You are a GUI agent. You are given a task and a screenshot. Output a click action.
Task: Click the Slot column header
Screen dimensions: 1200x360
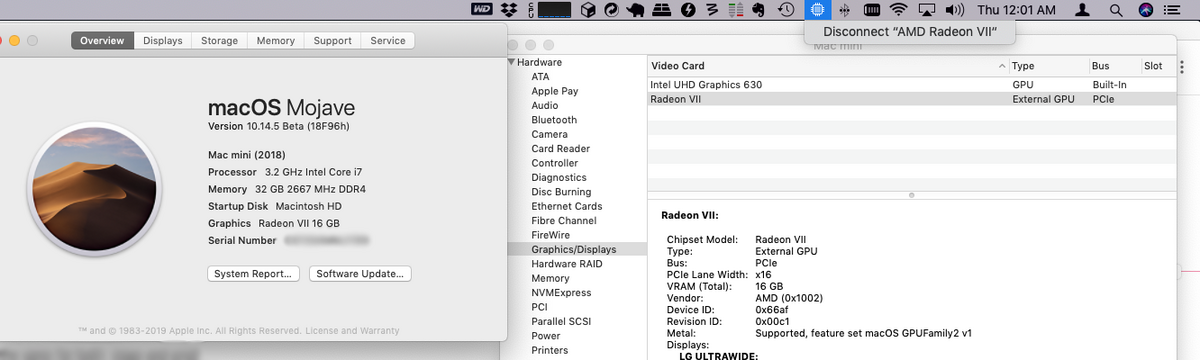1158,66
